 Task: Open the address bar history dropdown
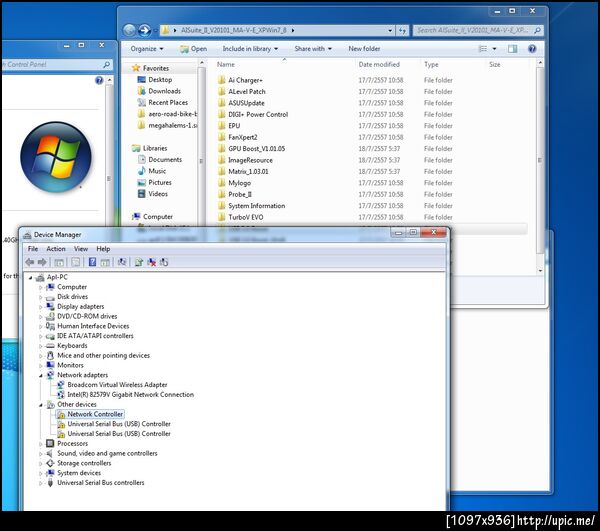[390, 30]
